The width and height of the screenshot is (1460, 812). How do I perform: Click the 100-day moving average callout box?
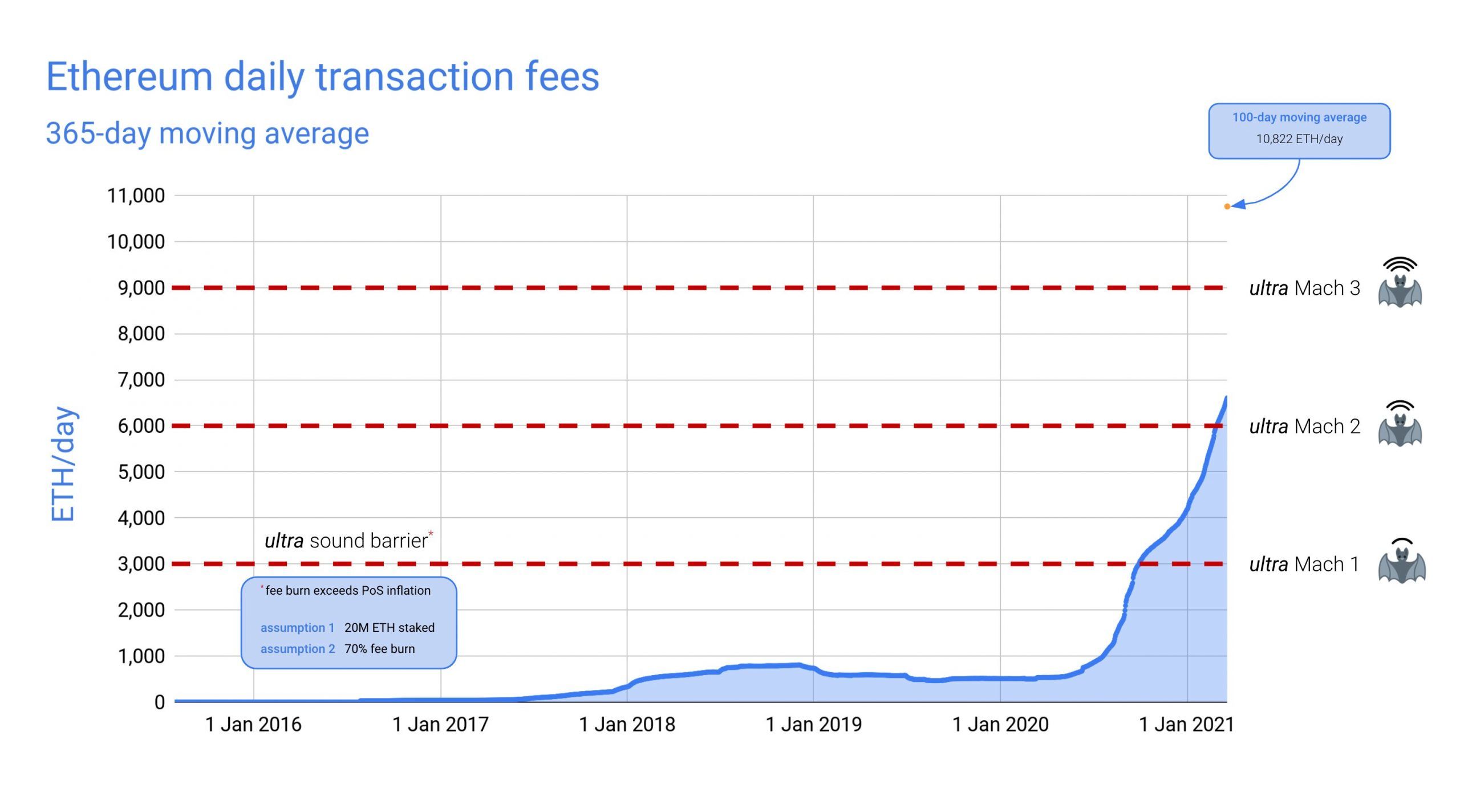[x=1299, y=131]
